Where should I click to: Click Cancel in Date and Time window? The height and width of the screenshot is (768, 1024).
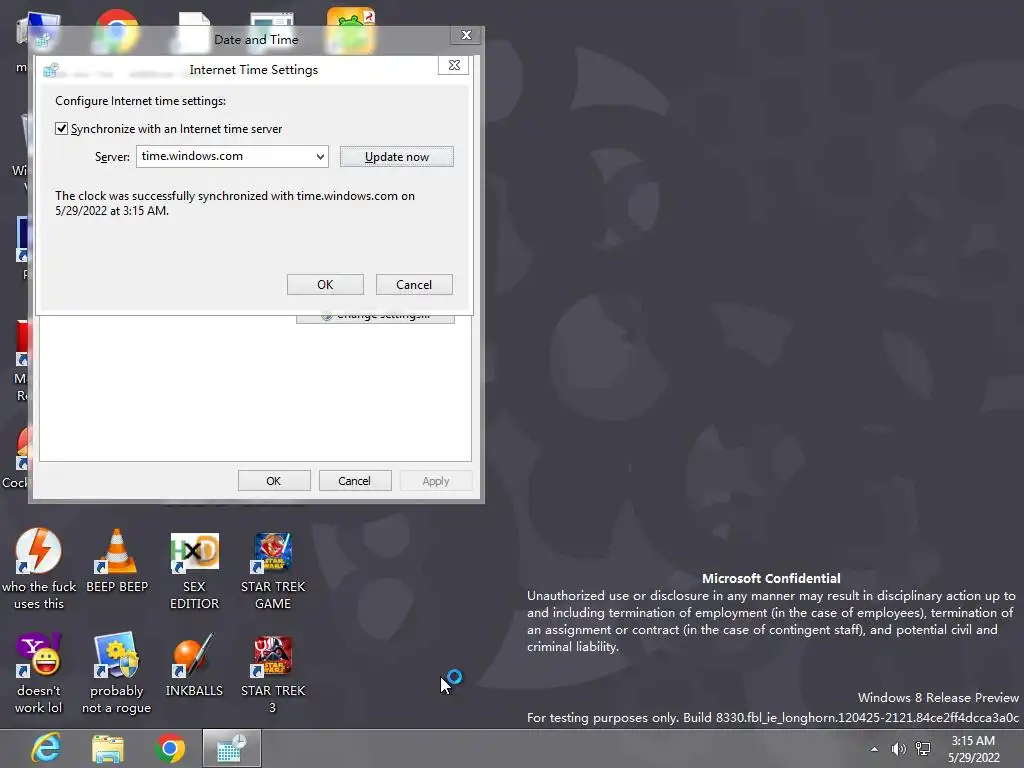[x=355, y=481]
